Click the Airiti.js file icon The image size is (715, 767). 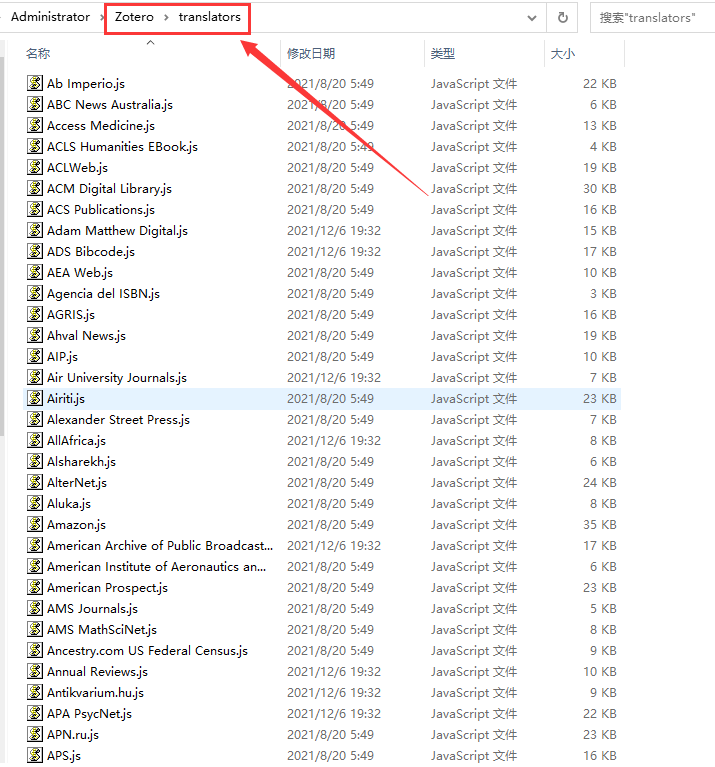35,399
